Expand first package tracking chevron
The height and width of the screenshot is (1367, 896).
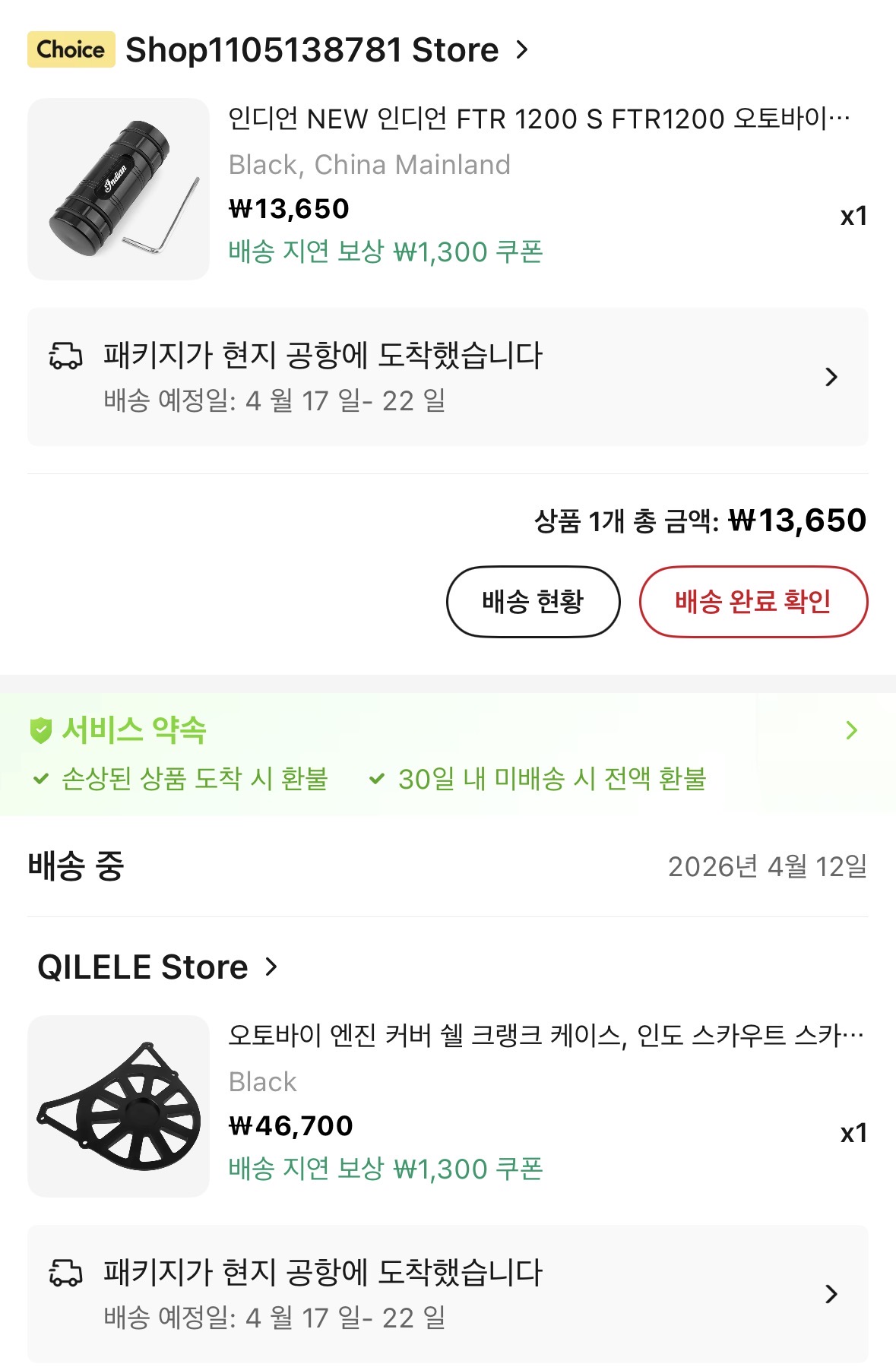tap(831, 377)
